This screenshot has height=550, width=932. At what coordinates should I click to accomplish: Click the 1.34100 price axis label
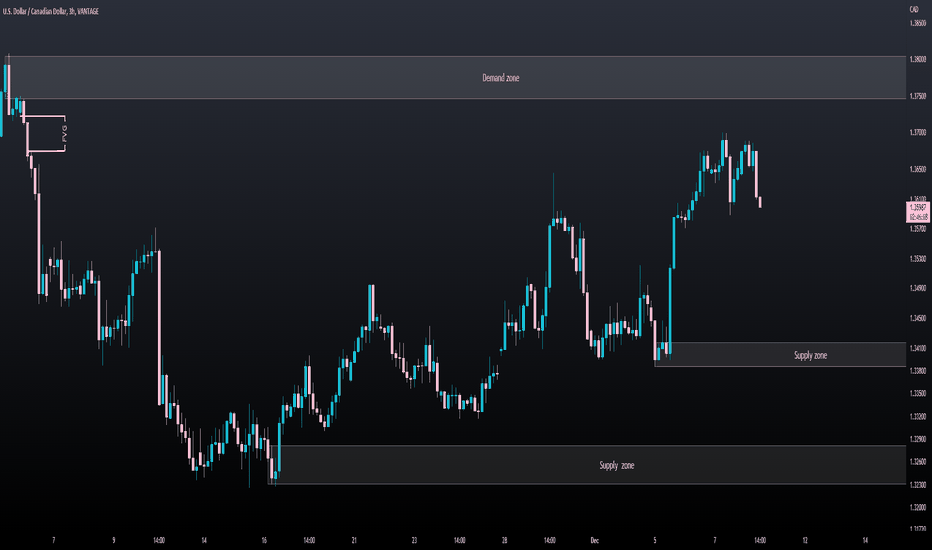tap(918, 348)
